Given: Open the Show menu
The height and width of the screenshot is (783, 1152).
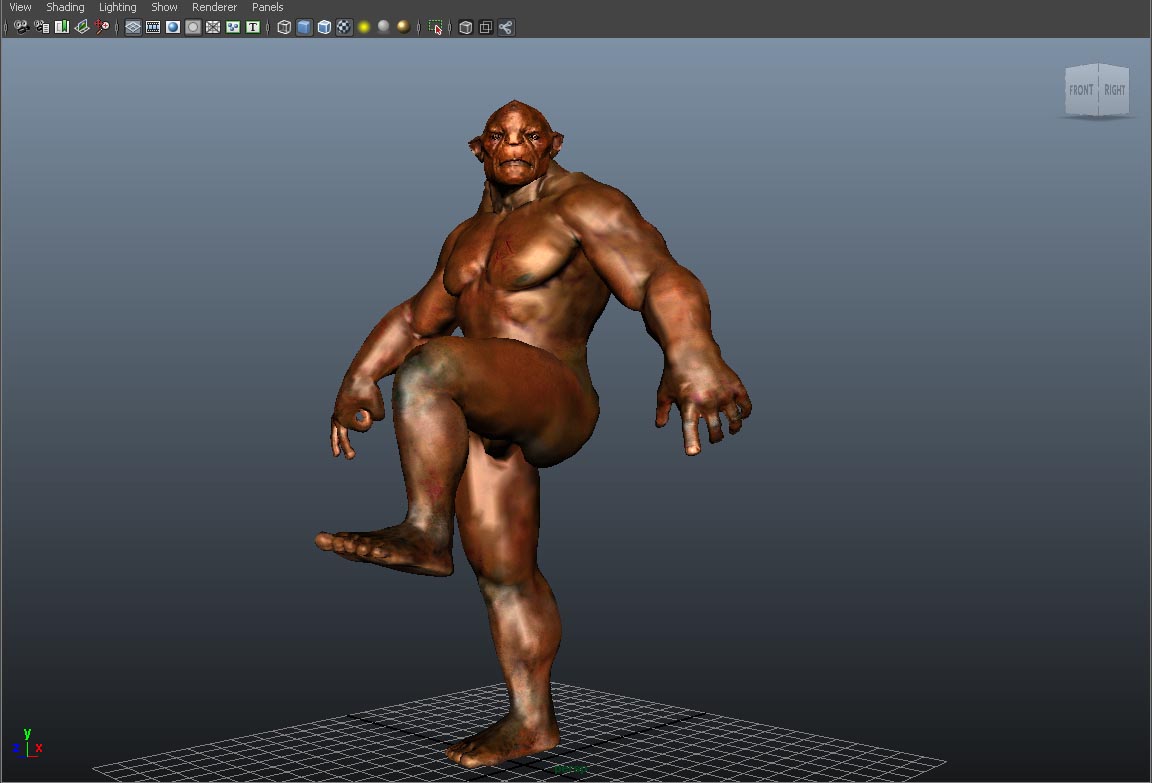Looking at the screenshot, I should pos(164,7).
